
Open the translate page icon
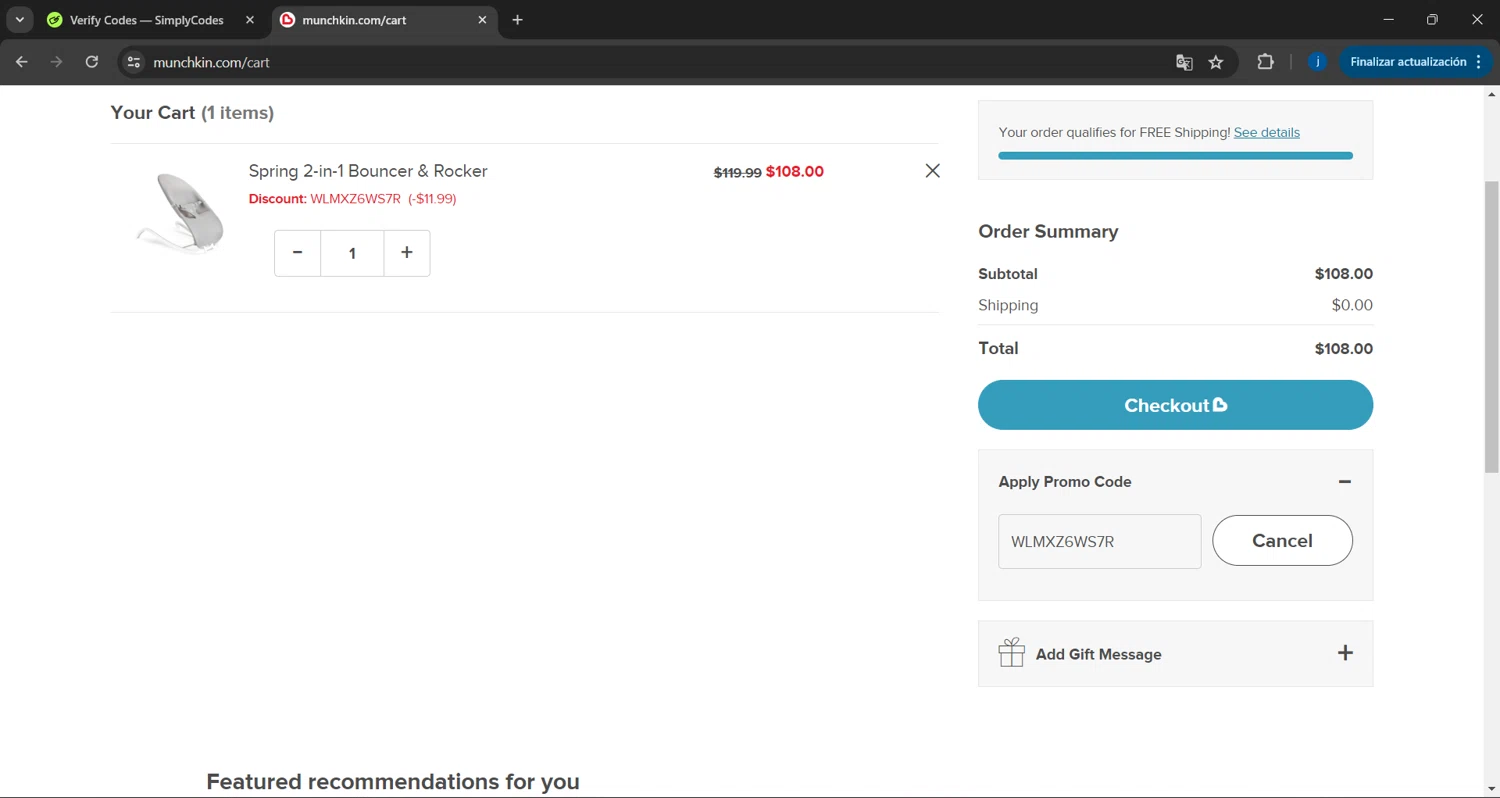[x=1184, y=62]
